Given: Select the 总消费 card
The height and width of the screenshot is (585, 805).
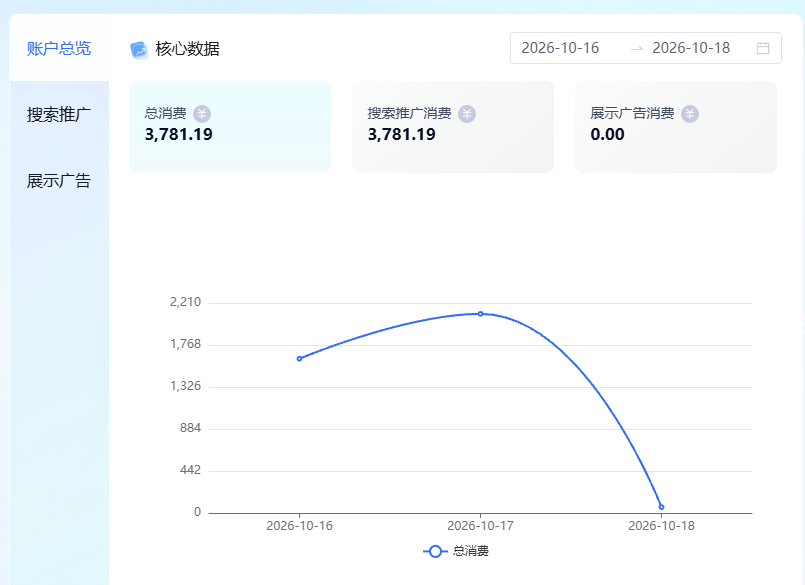Looking at the screenshot, I should [x=230, y=127].
